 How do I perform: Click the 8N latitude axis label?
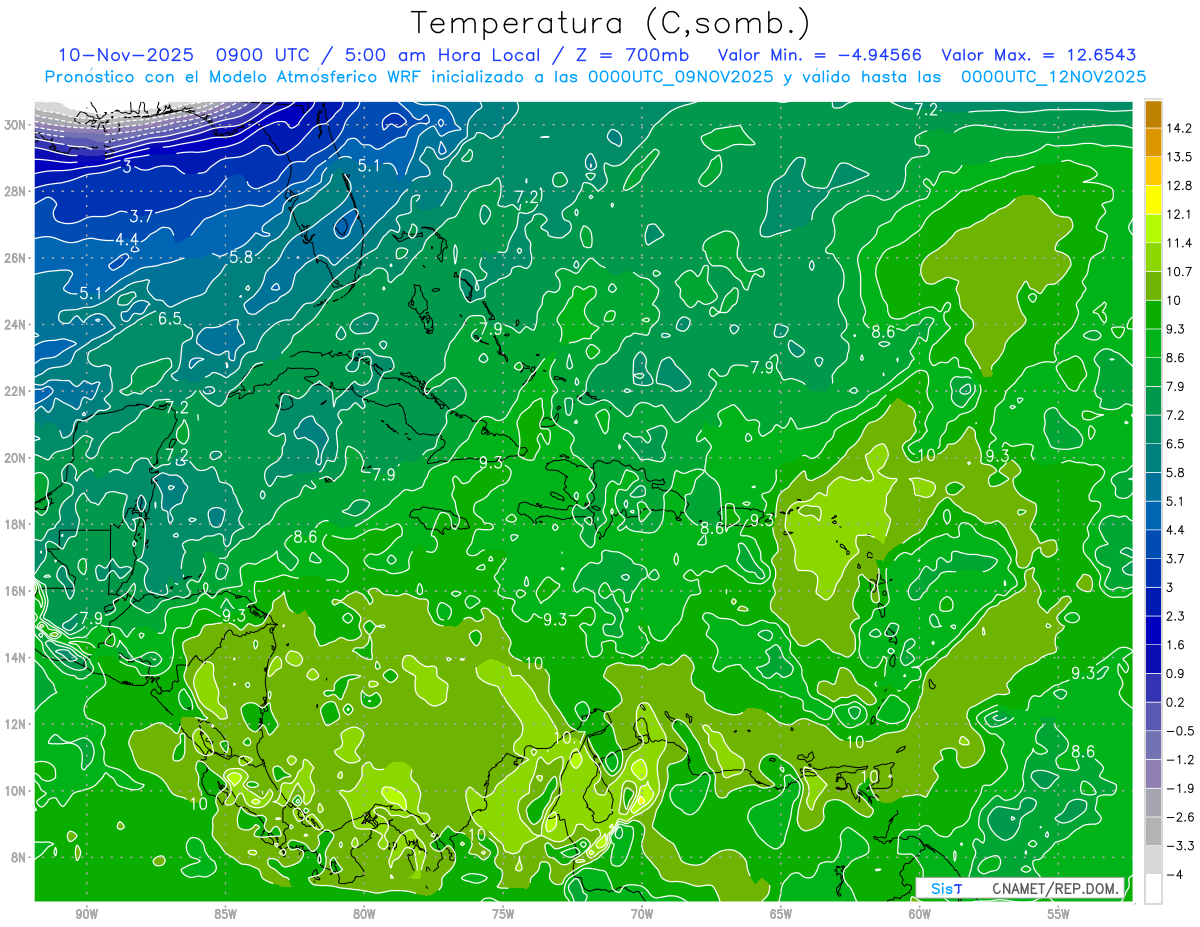point(18,857)
